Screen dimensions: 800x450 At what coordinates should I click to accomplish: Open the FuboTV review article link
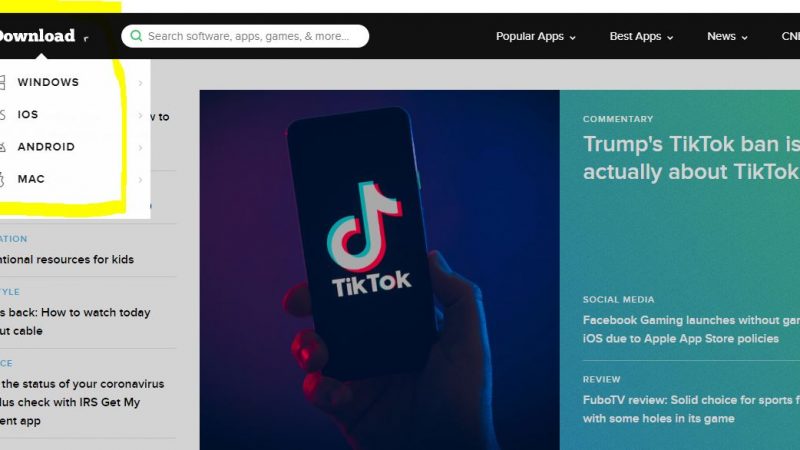coord(691,409)
